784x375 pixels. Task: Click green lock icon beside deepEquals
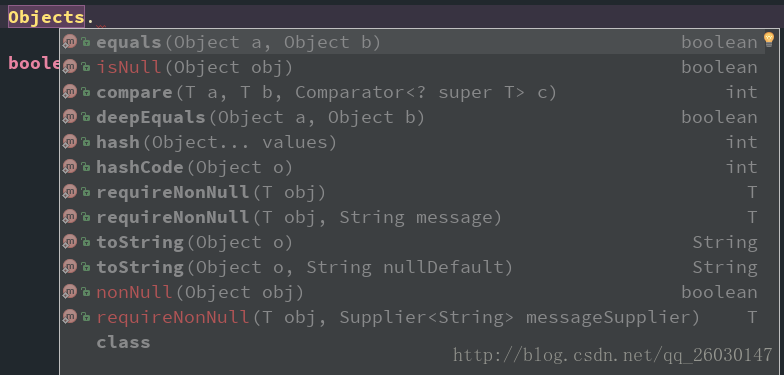tap(86, 118)
